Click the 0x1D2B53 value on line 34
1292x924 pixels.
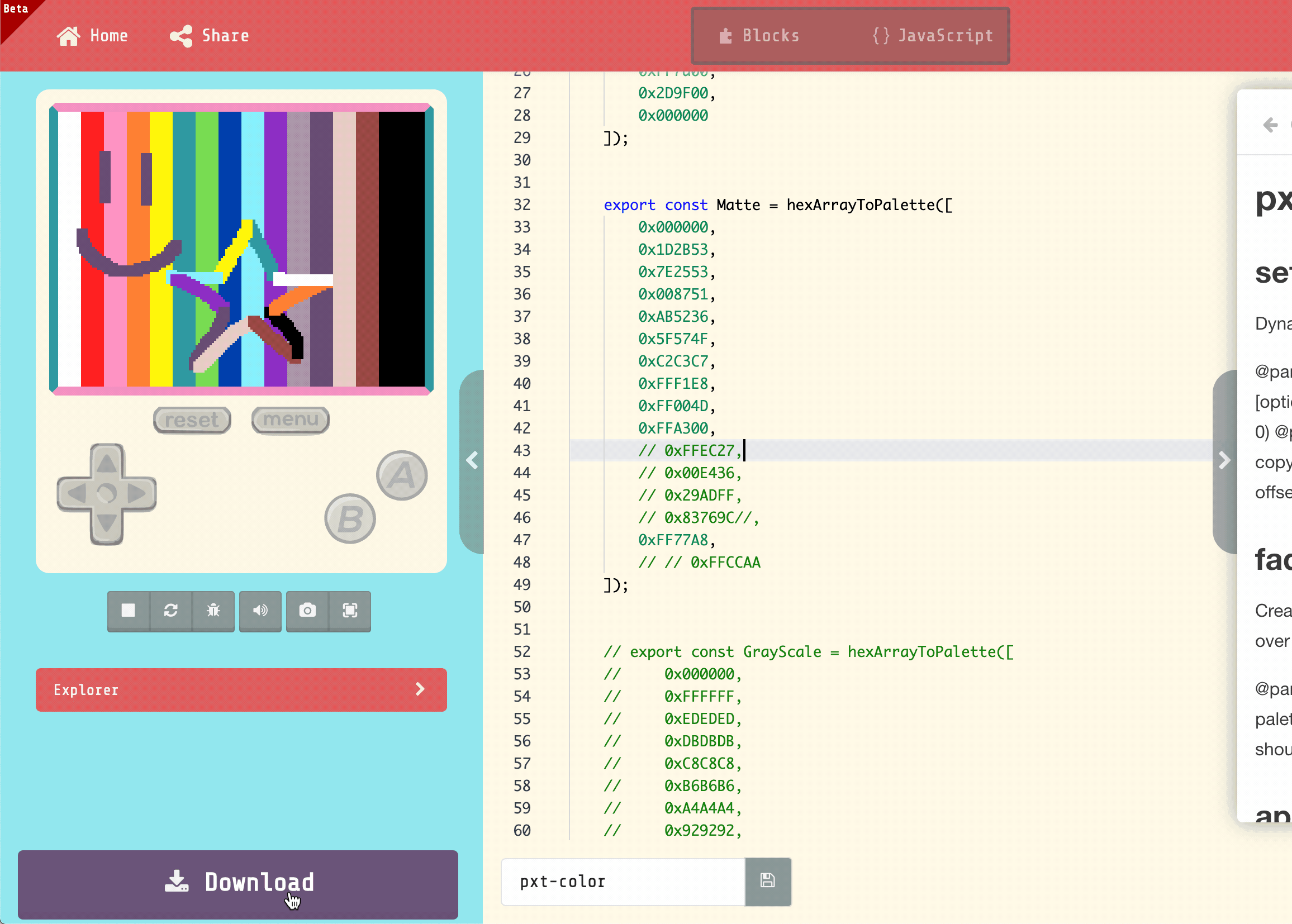point(673,250)
